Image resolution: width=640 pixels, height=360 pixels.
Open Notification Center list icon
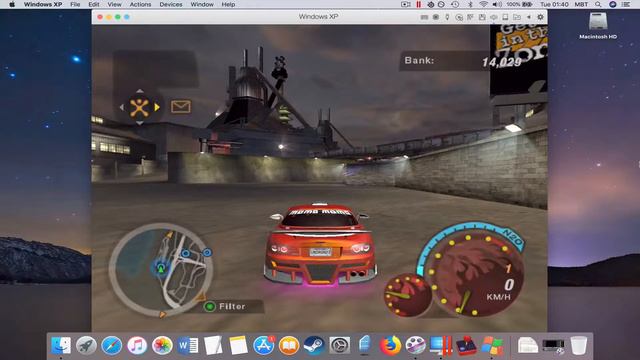tap(627, 4)
